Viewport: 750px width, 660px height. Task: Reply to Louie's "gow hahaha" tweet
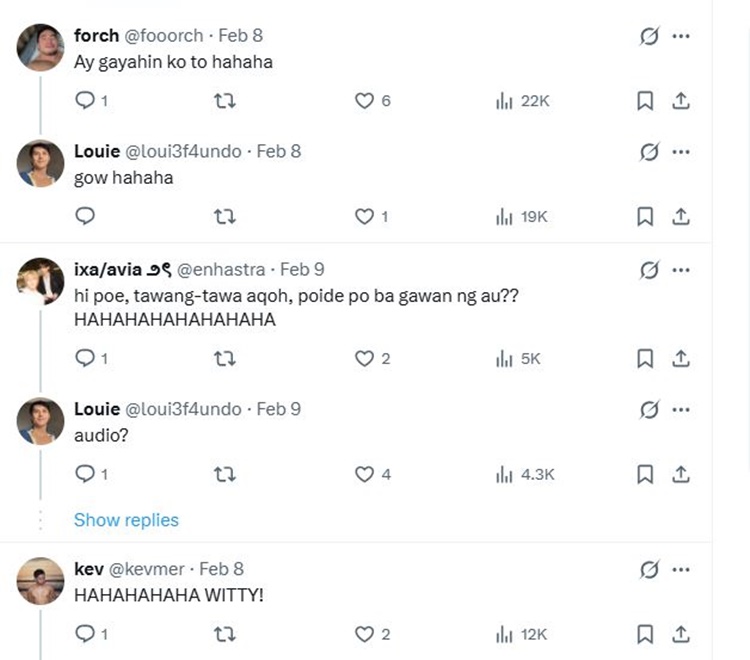point(86,216)
